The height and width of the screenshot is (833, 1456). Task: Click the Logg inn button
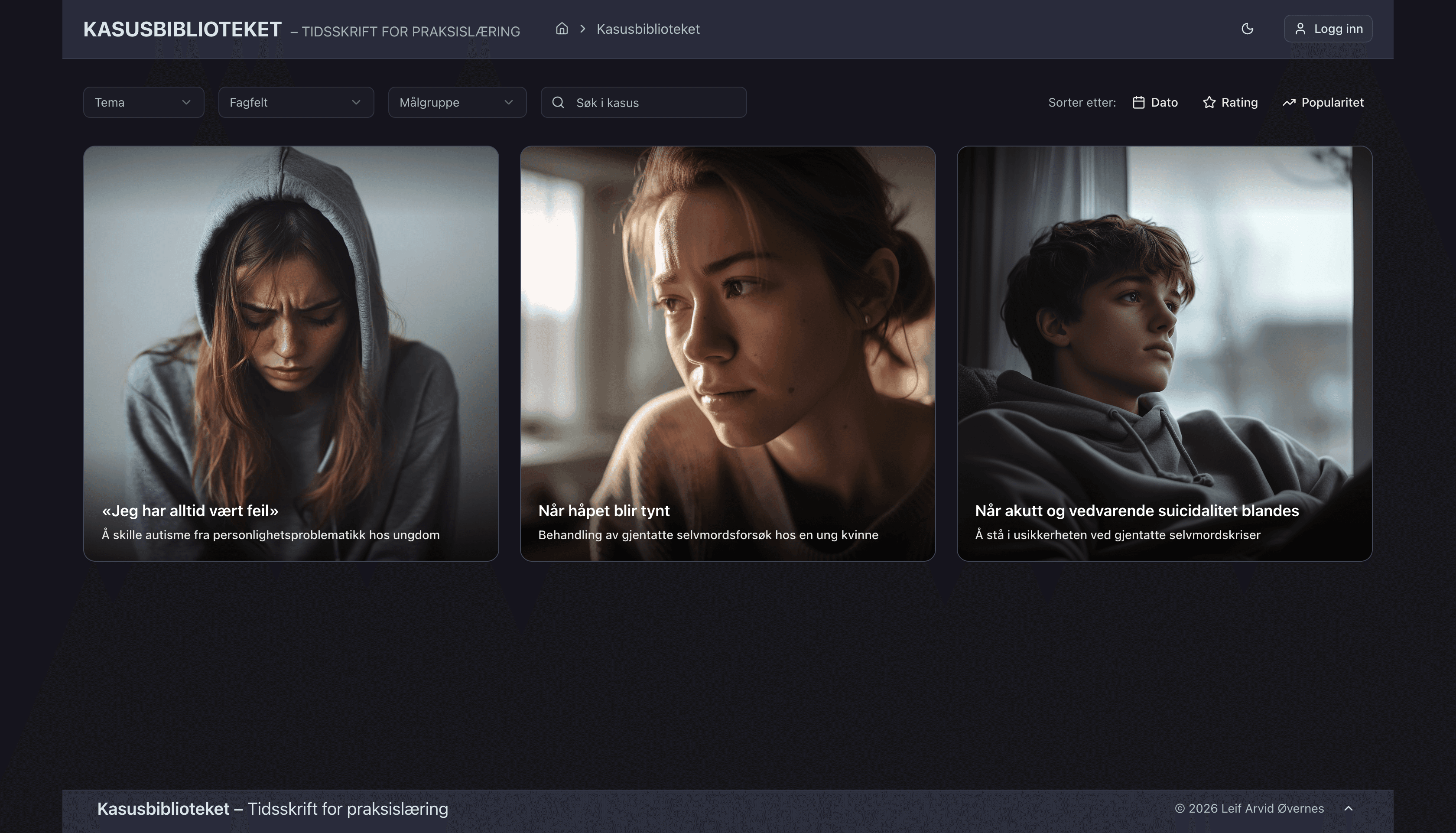(x=1327, y=29)
